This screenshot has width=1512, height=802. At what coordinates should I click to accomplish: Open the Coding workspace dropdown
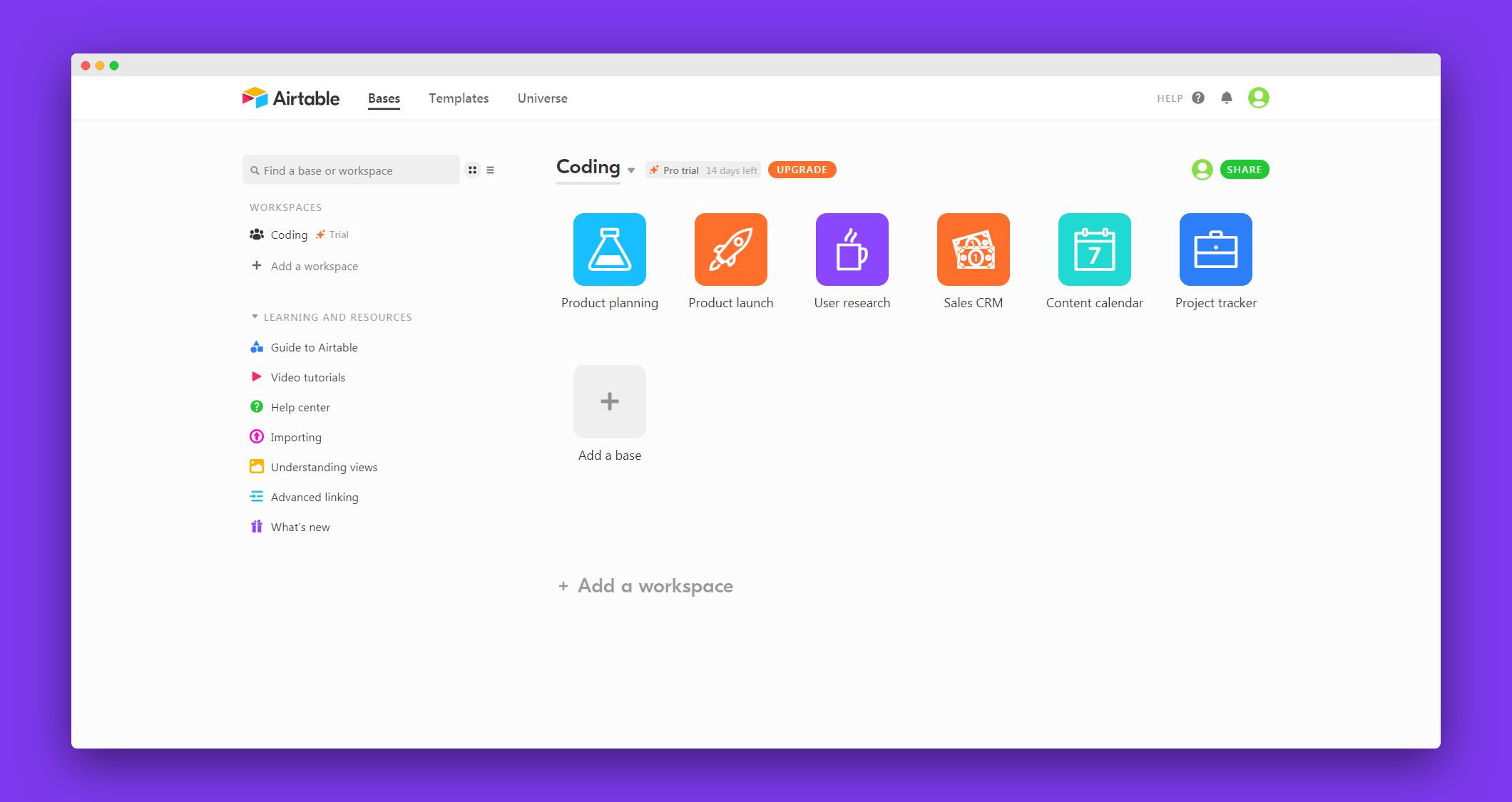(632, 170)
